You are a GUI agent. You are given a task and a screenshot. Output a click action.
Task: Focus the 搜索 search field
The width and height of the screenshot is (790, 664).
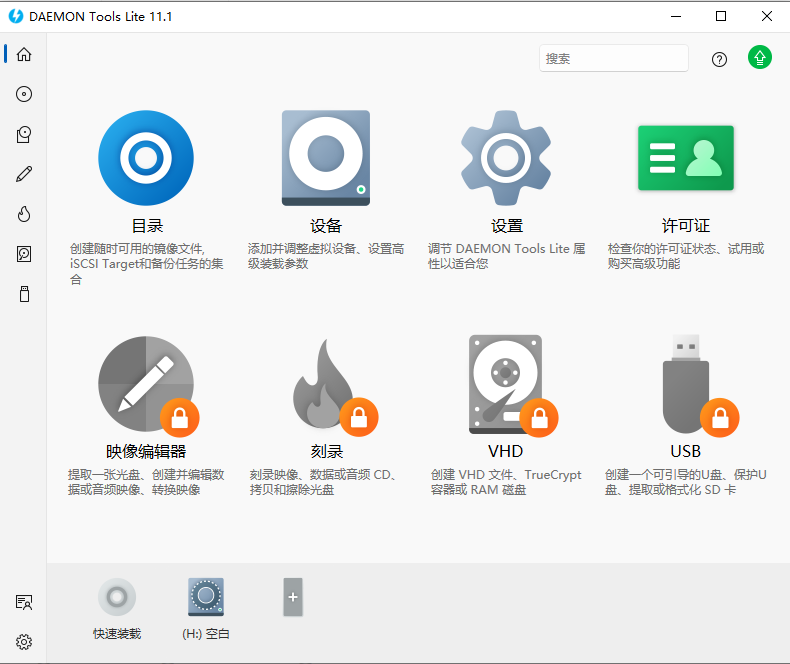pos(614,58)
